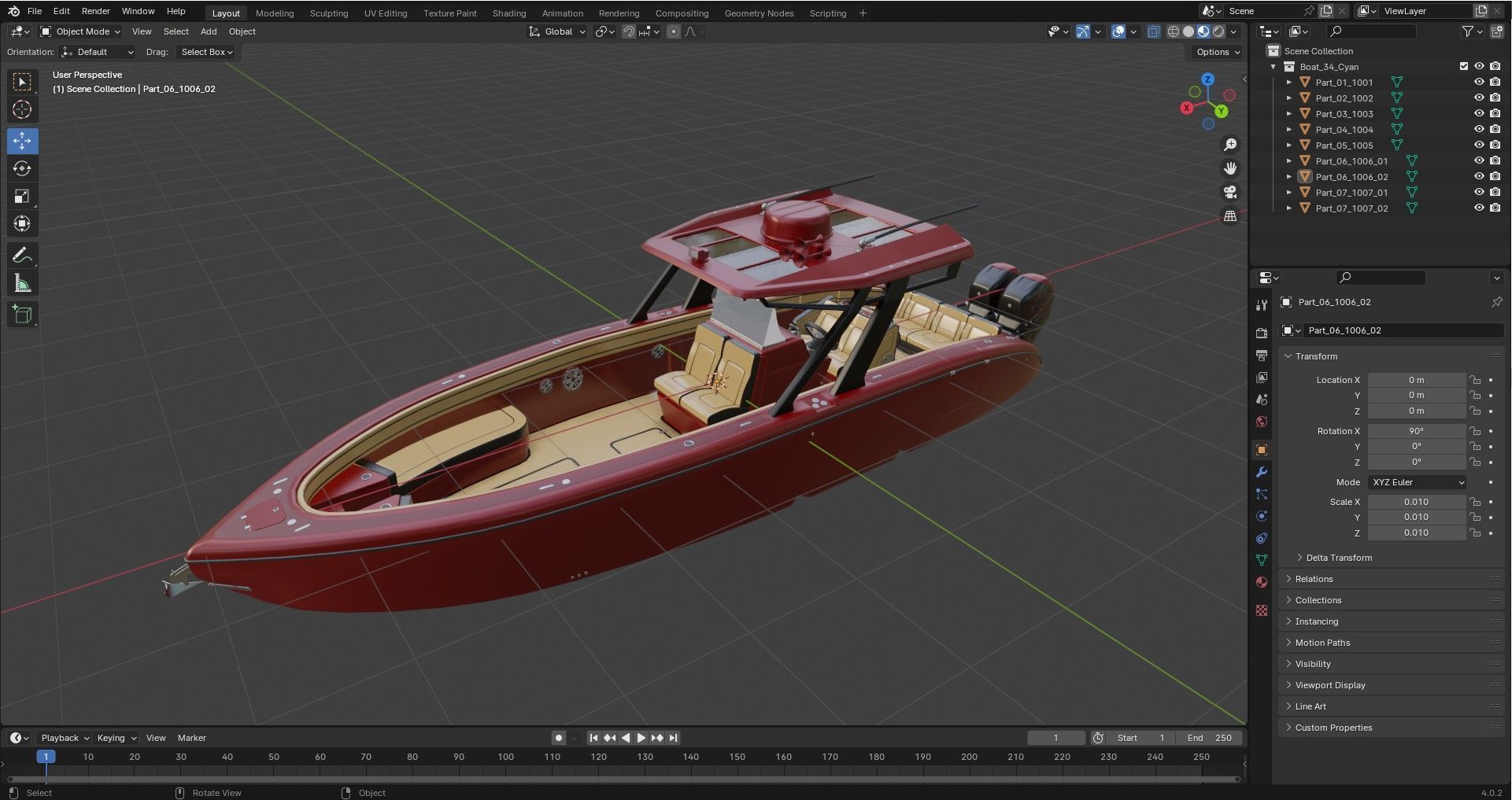The width and height of the screenshot is (1512, 800).
Task: Expand Part_02_1002 tree row
Action: (1289, 98)
